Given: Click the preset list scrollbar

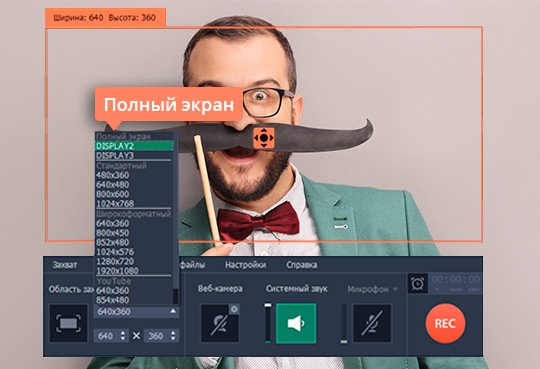Looking at the screenshot, I should [176, 219].
